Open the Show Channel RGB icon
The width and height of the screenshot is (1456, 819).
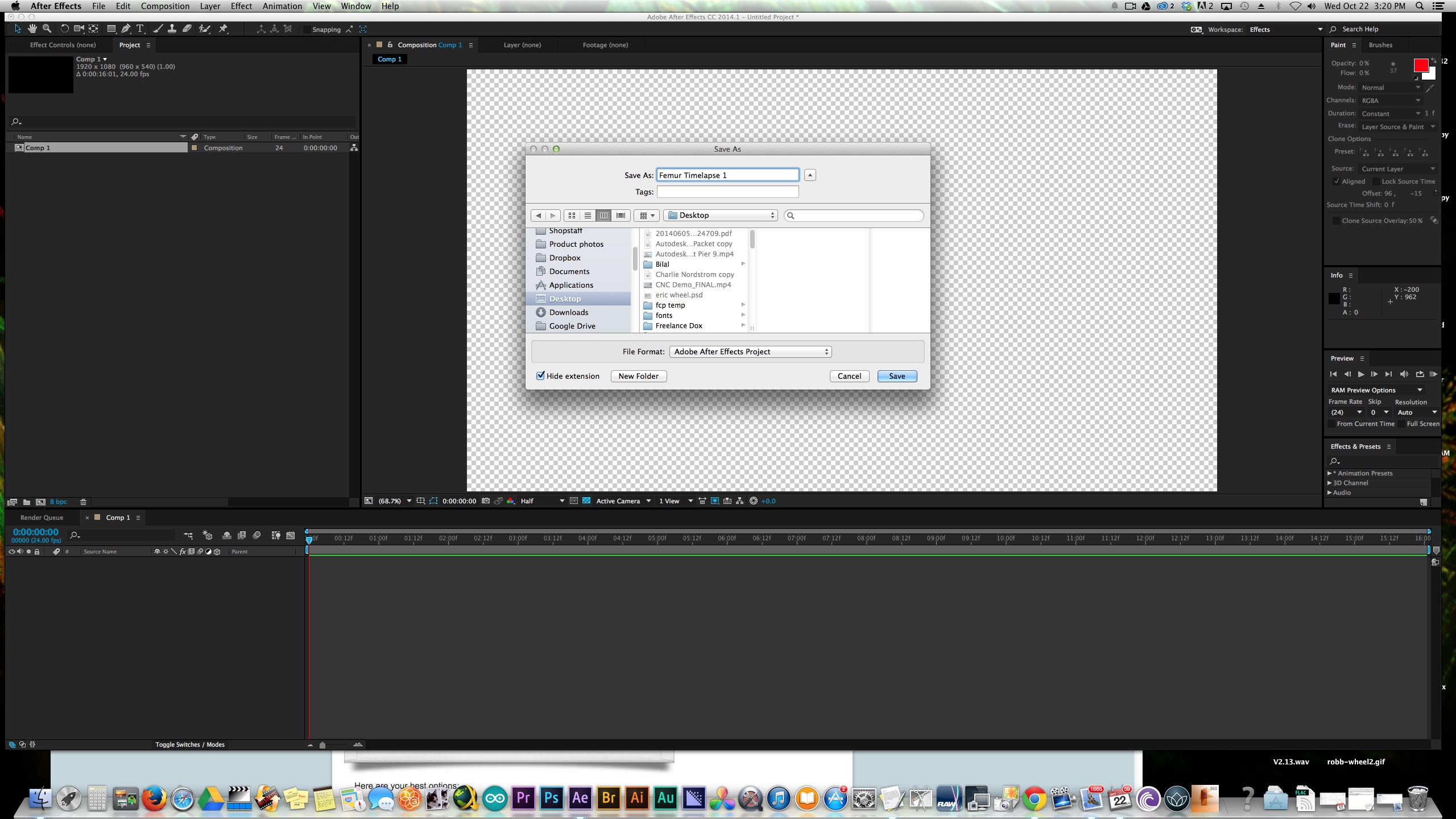(x=510, y=501)
